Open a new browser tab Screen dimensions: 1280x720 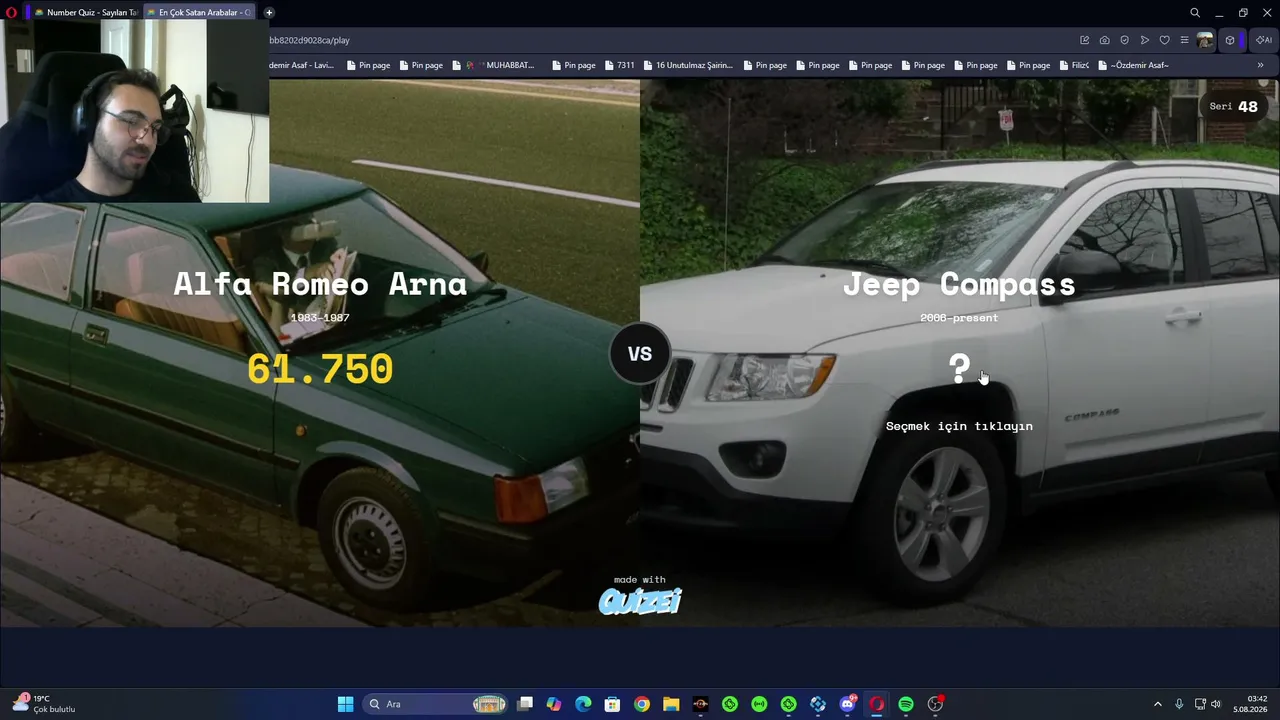(x=269, y=12)
